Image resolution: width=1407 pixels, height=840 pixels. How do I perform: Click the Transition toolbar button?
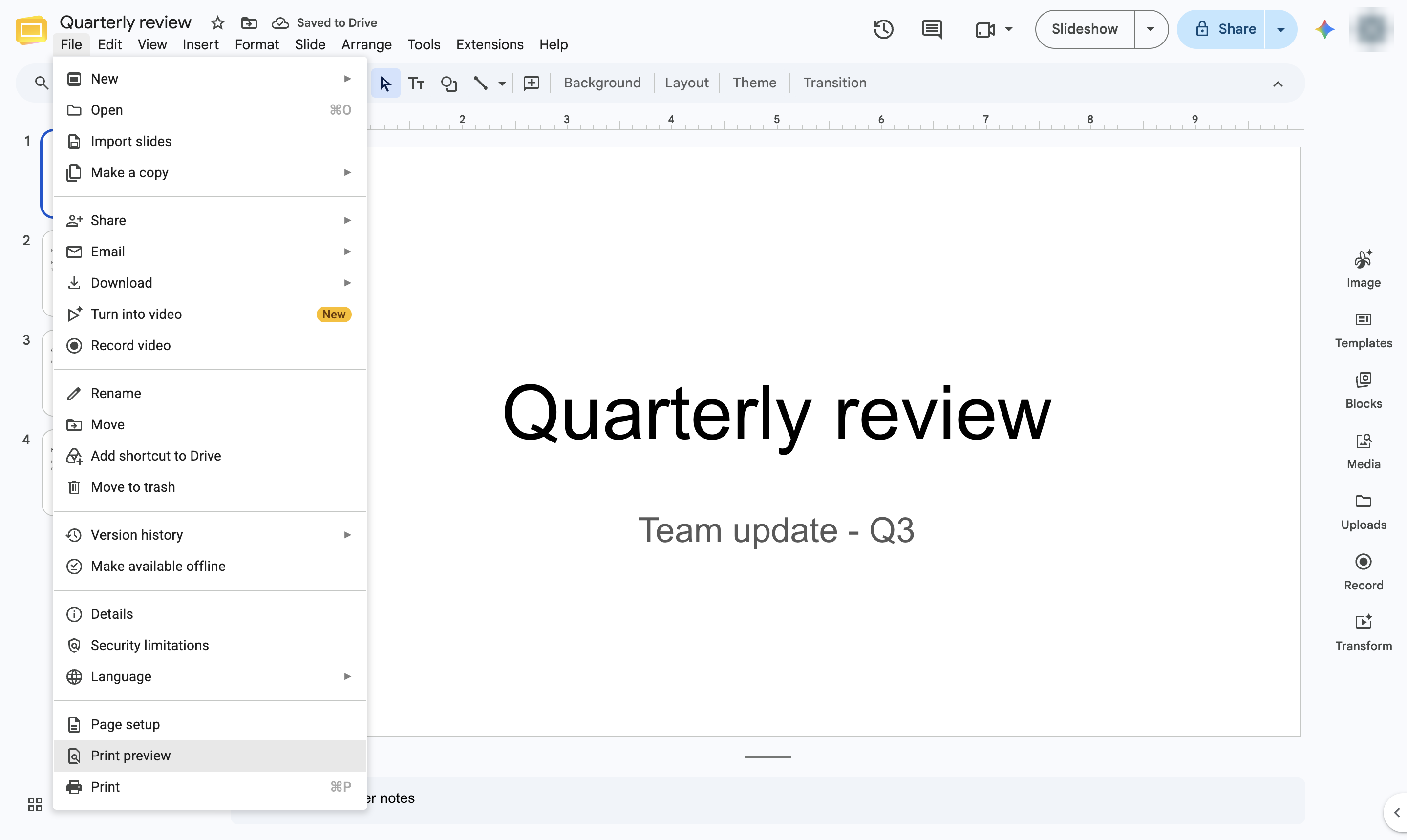[x=834, y=83]
